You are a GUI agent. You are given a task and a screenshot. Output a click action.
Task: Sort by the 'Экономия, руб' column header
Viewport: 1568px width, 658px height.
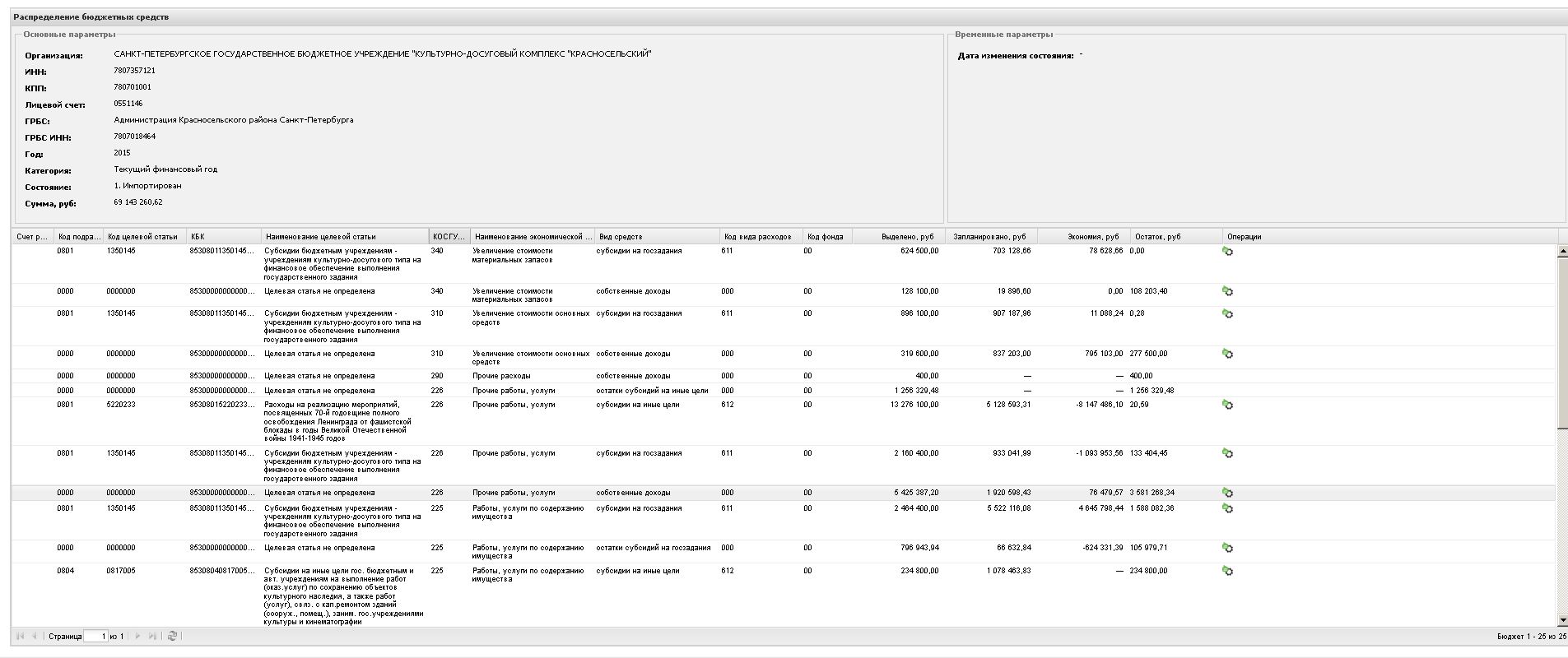click(x=1084, y=237)
